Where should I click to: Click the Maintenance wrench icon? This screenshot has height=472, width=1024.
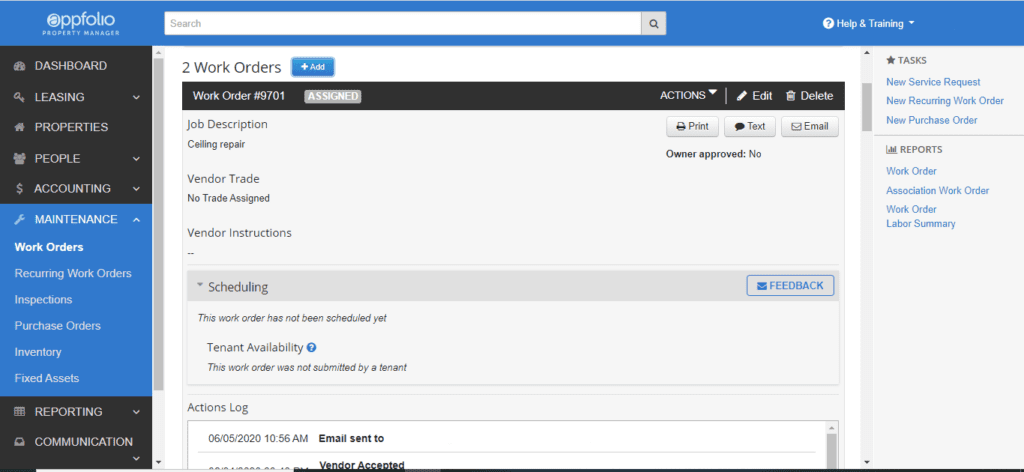(x=20, y=219)
